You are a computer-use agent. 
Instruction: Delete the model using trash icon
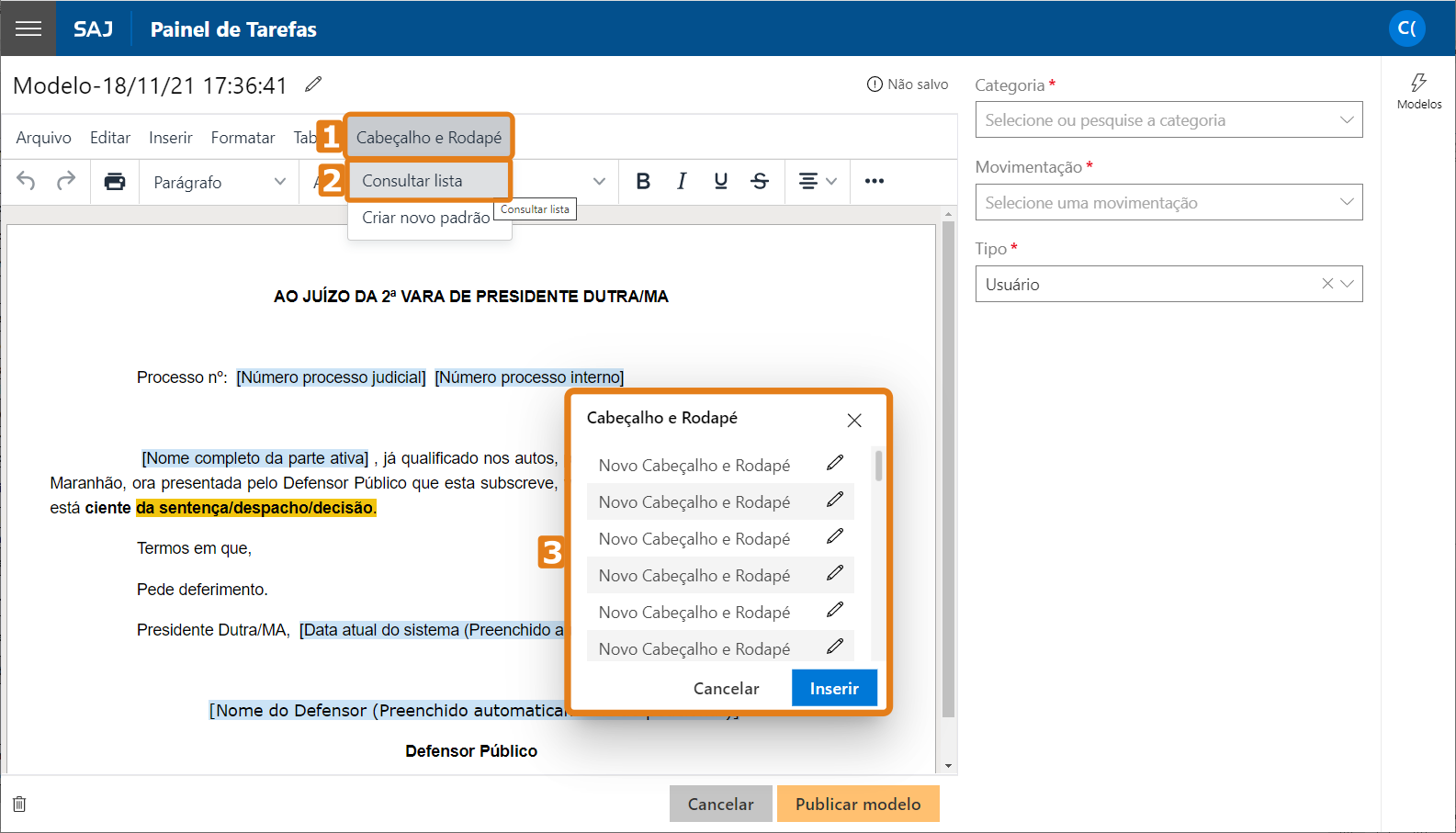coord(19,804)
